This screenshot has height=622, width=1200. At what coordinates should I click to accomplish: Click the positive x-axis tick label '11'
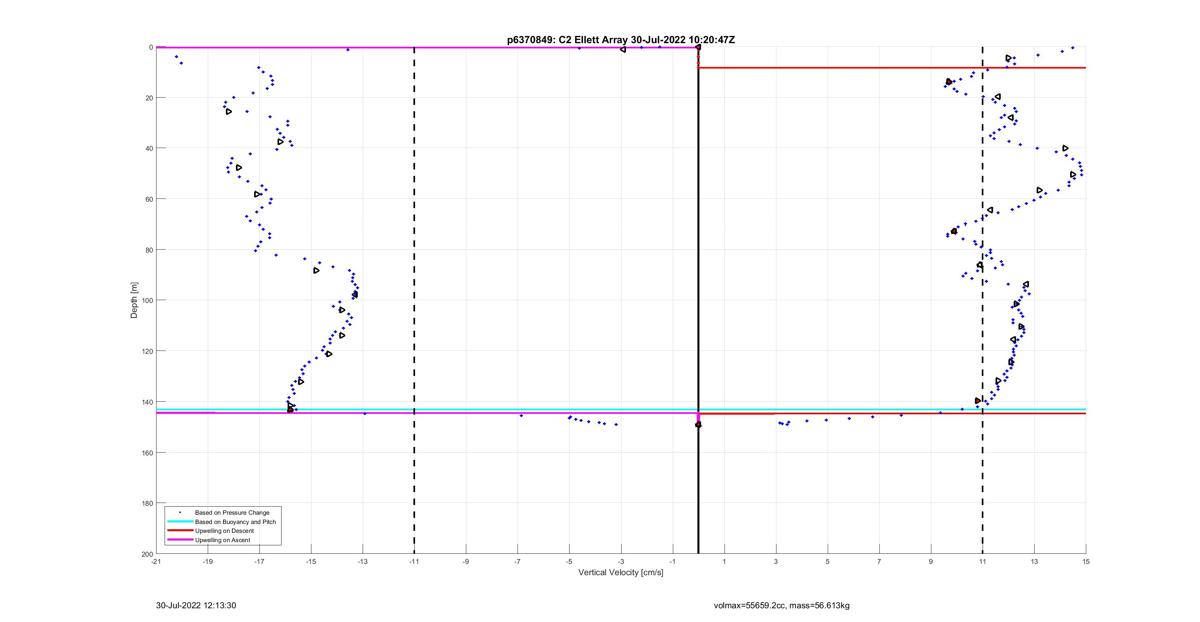983,562
